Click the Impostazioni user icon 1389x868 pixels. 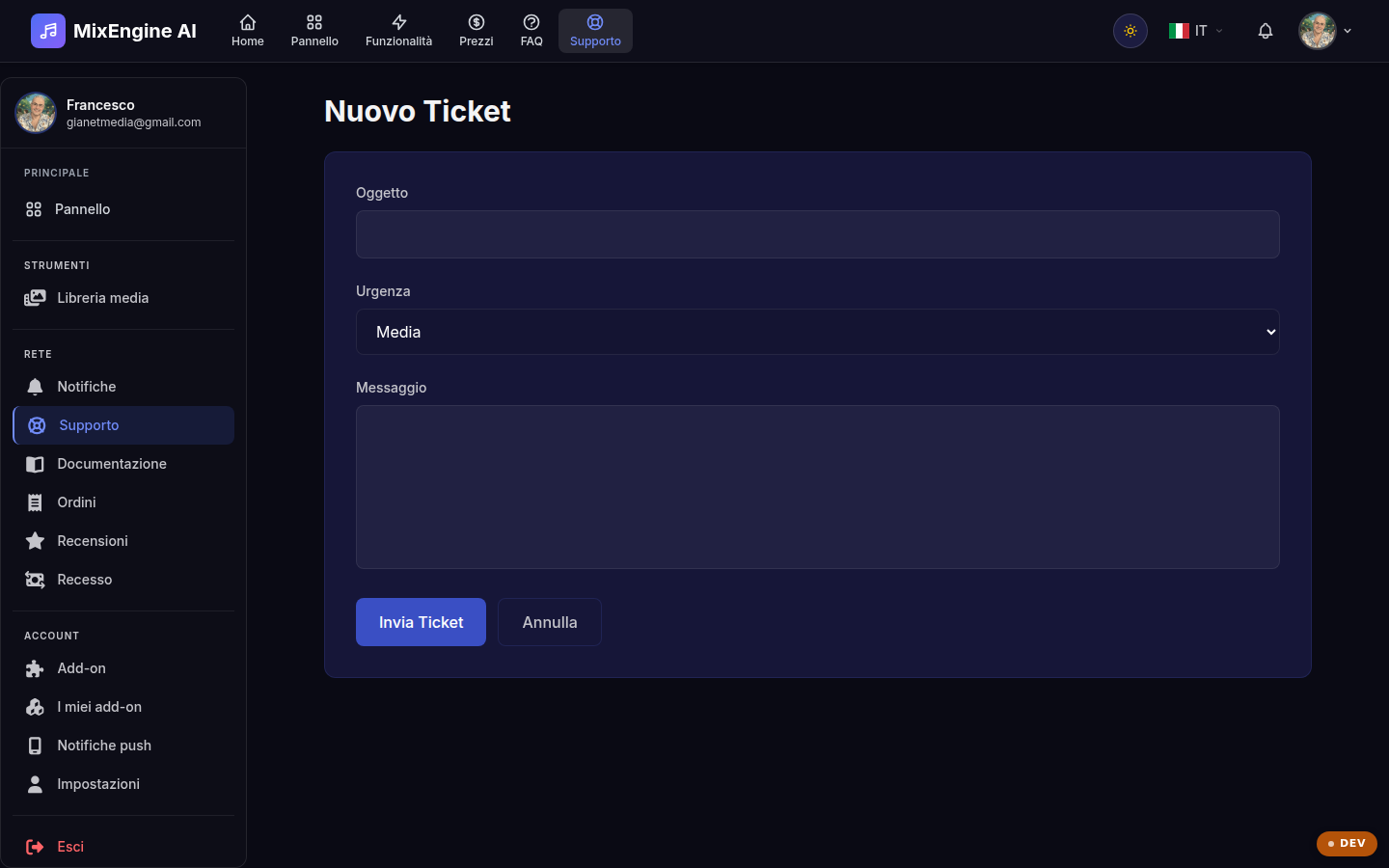pos(35,784)
